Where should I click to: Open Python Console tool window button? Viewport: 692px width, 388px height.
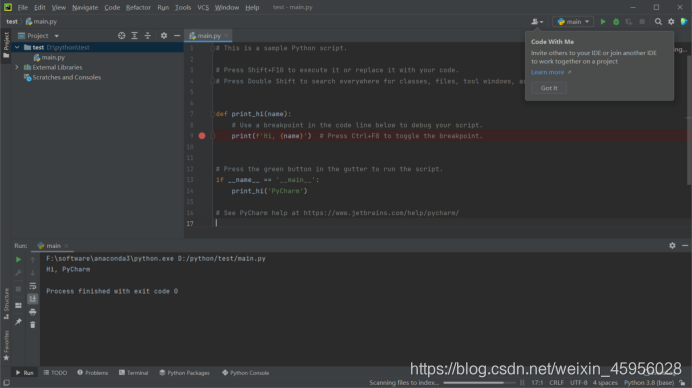(245, 373)
